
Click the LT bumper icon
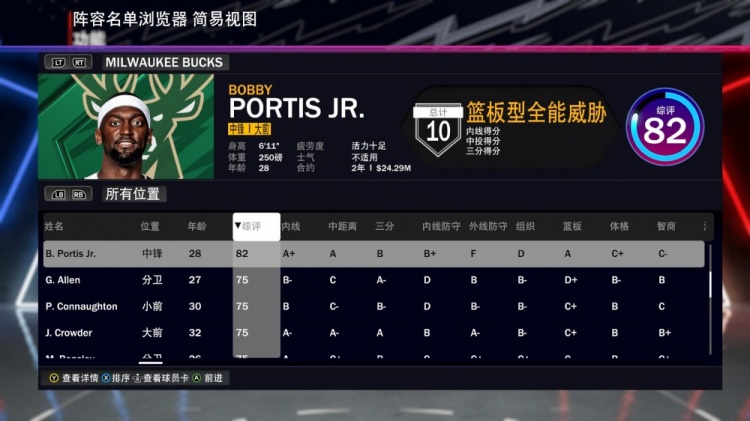tap(58, 63)
